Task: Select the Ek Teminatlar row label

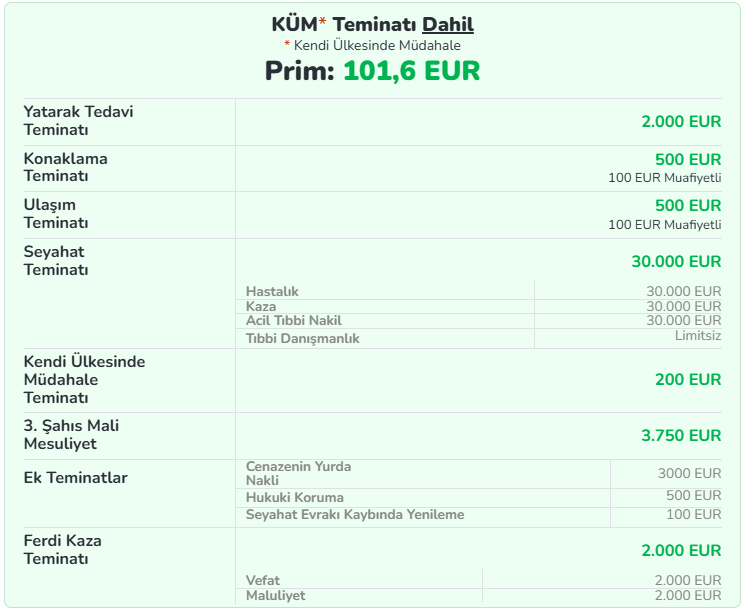Action: pyautogui.click(x=75, y=478)
